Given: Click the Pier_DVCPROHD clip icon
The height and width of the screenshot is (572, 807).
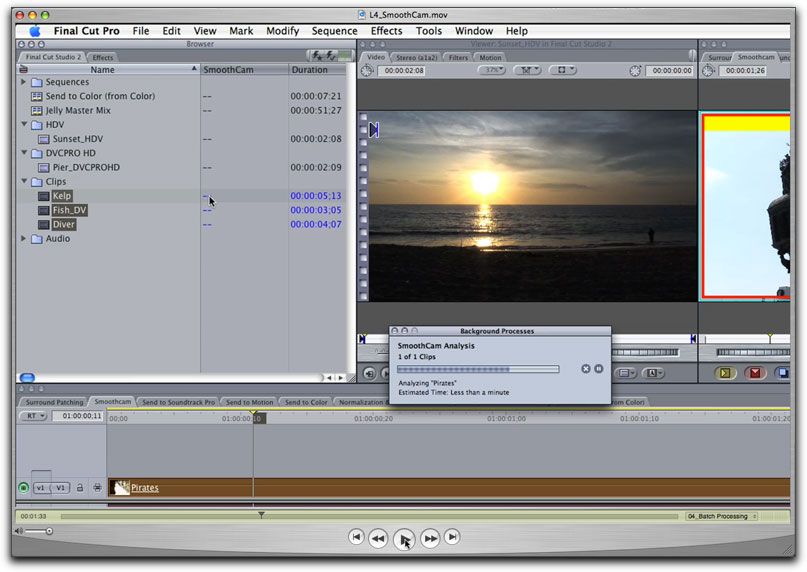Looking at the screenshot, I should [44, 168].
